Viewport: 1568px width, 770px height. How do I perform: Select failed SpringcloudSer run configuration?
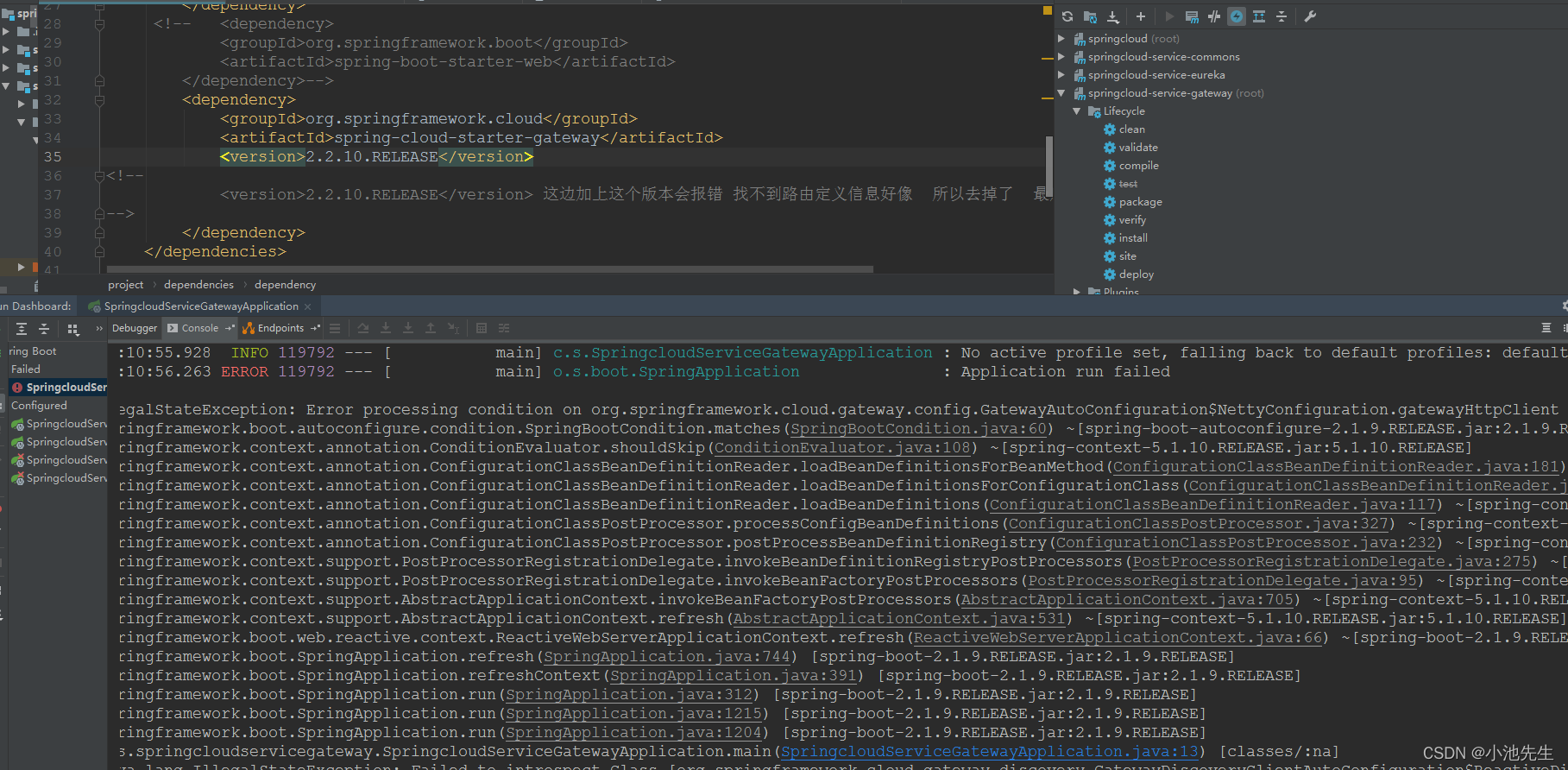click(59, 388)
